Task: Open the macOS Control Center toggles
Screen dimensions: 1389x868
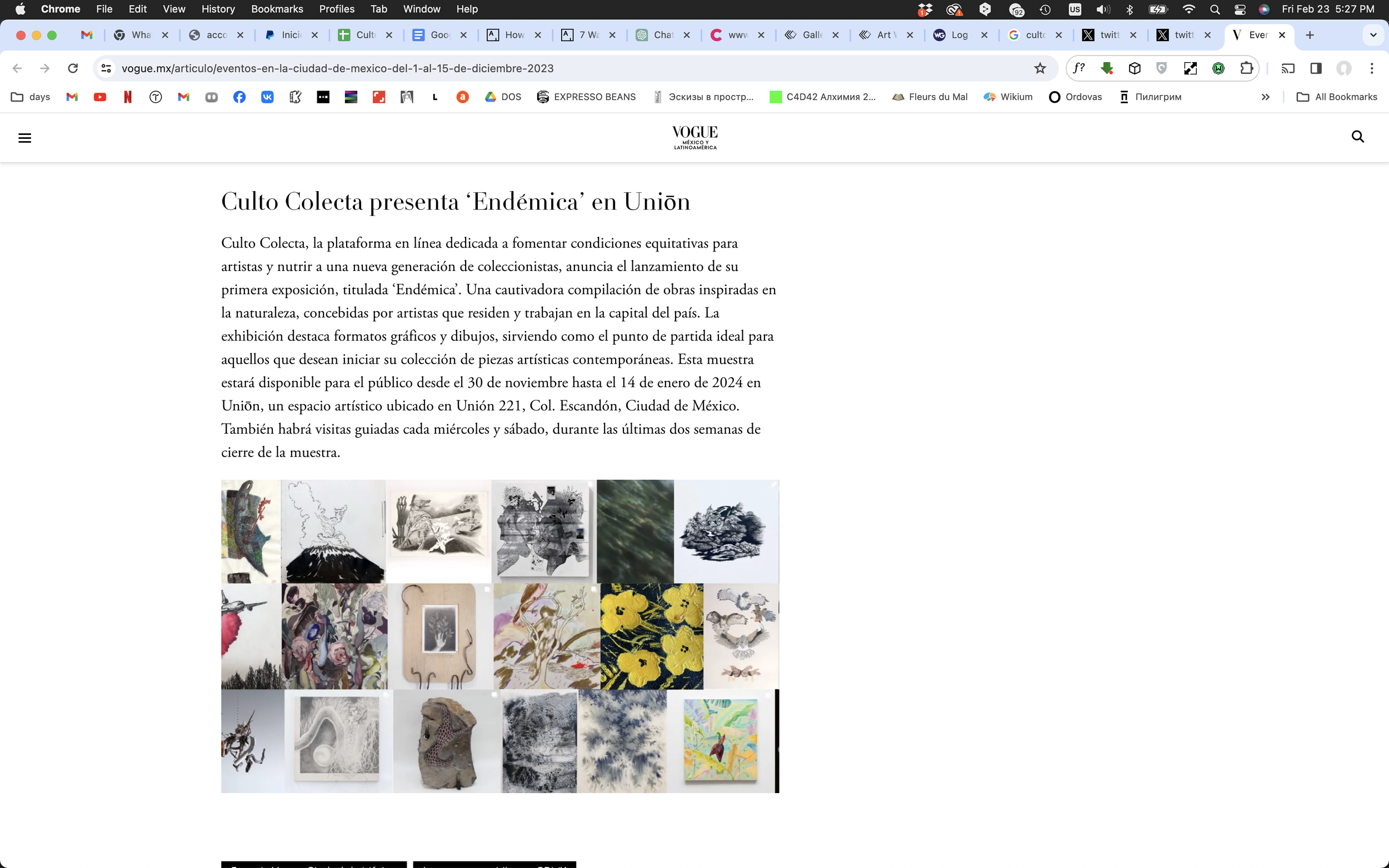Action: 1240,9
